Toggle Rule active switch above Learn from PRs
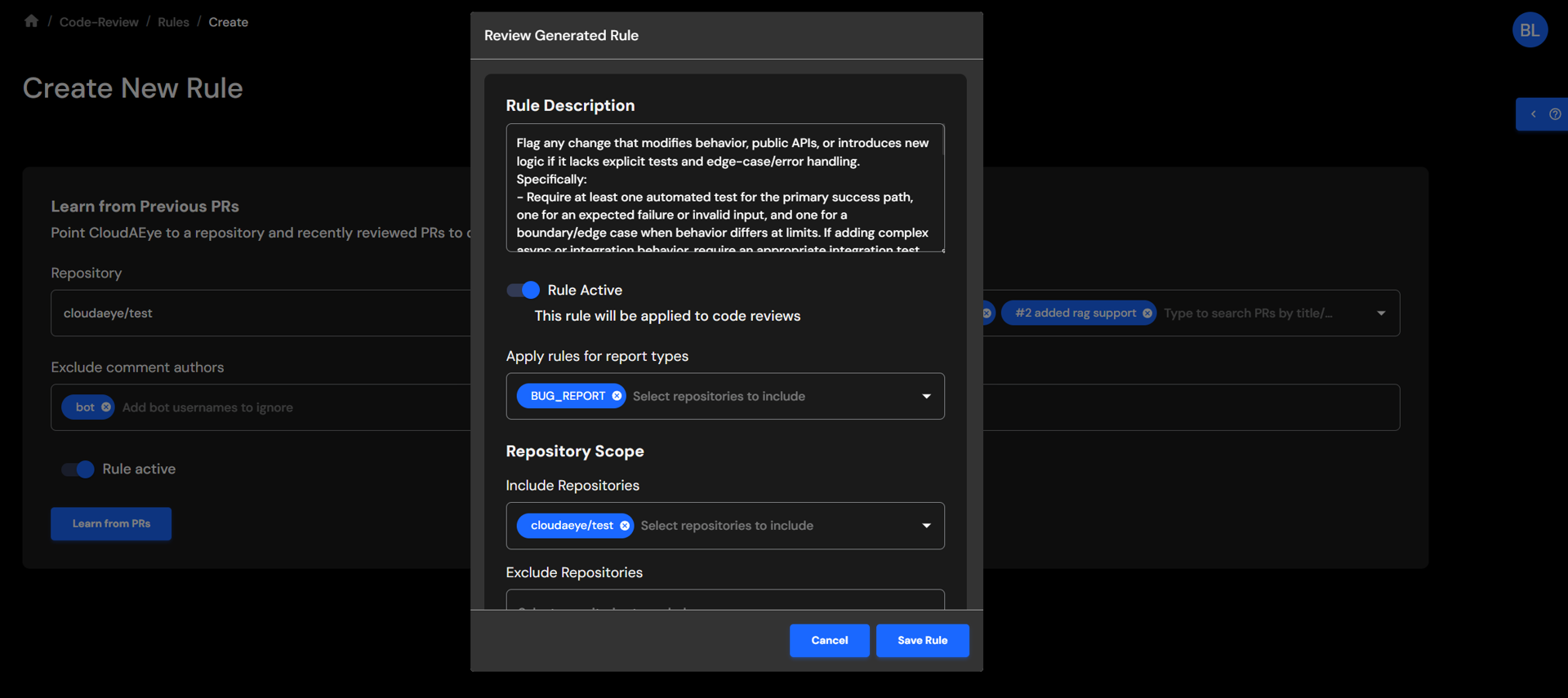 point(78,469)
